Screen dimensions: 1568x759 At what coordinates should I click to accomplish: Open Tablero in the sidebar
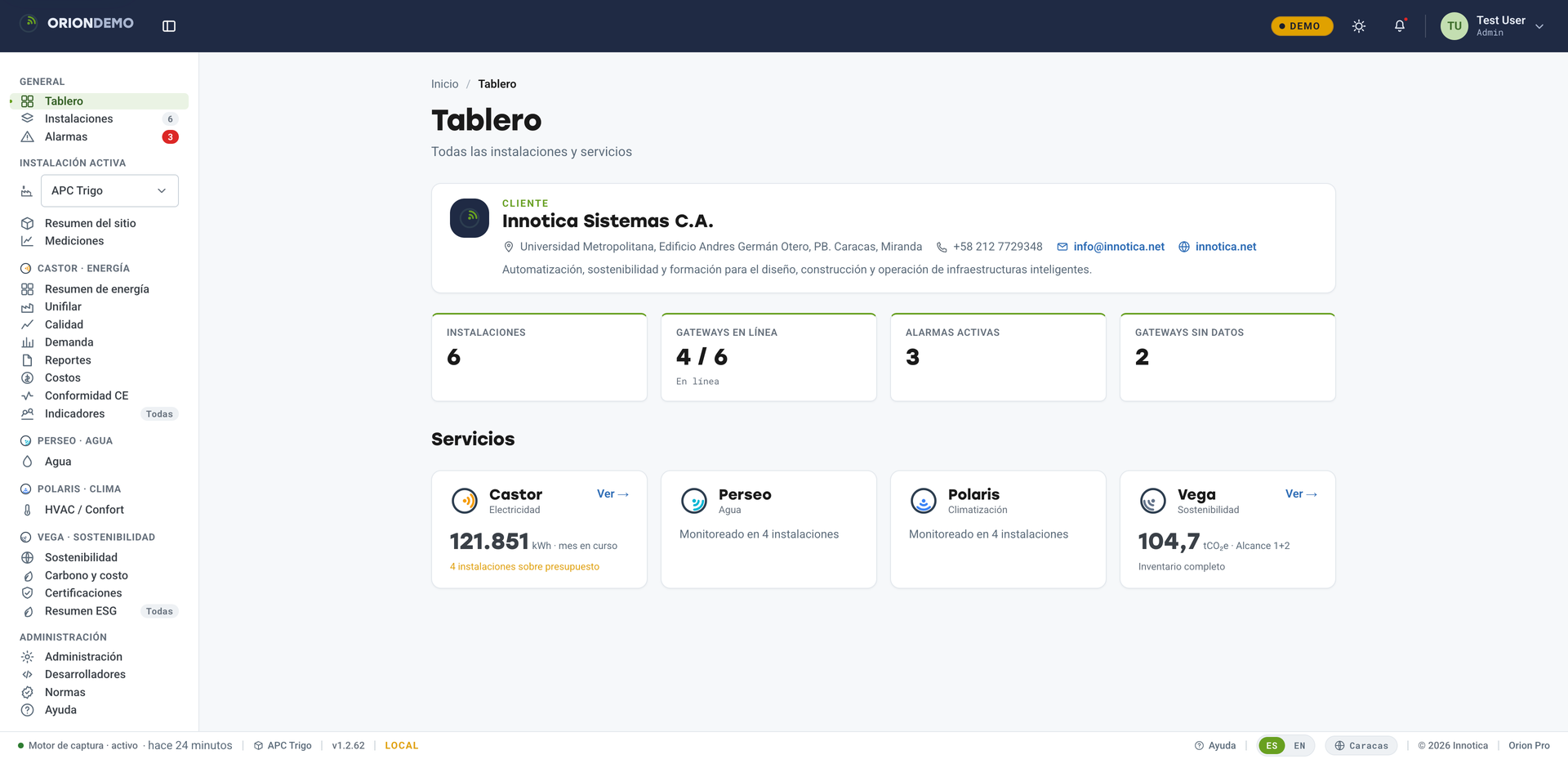(99, 101)
